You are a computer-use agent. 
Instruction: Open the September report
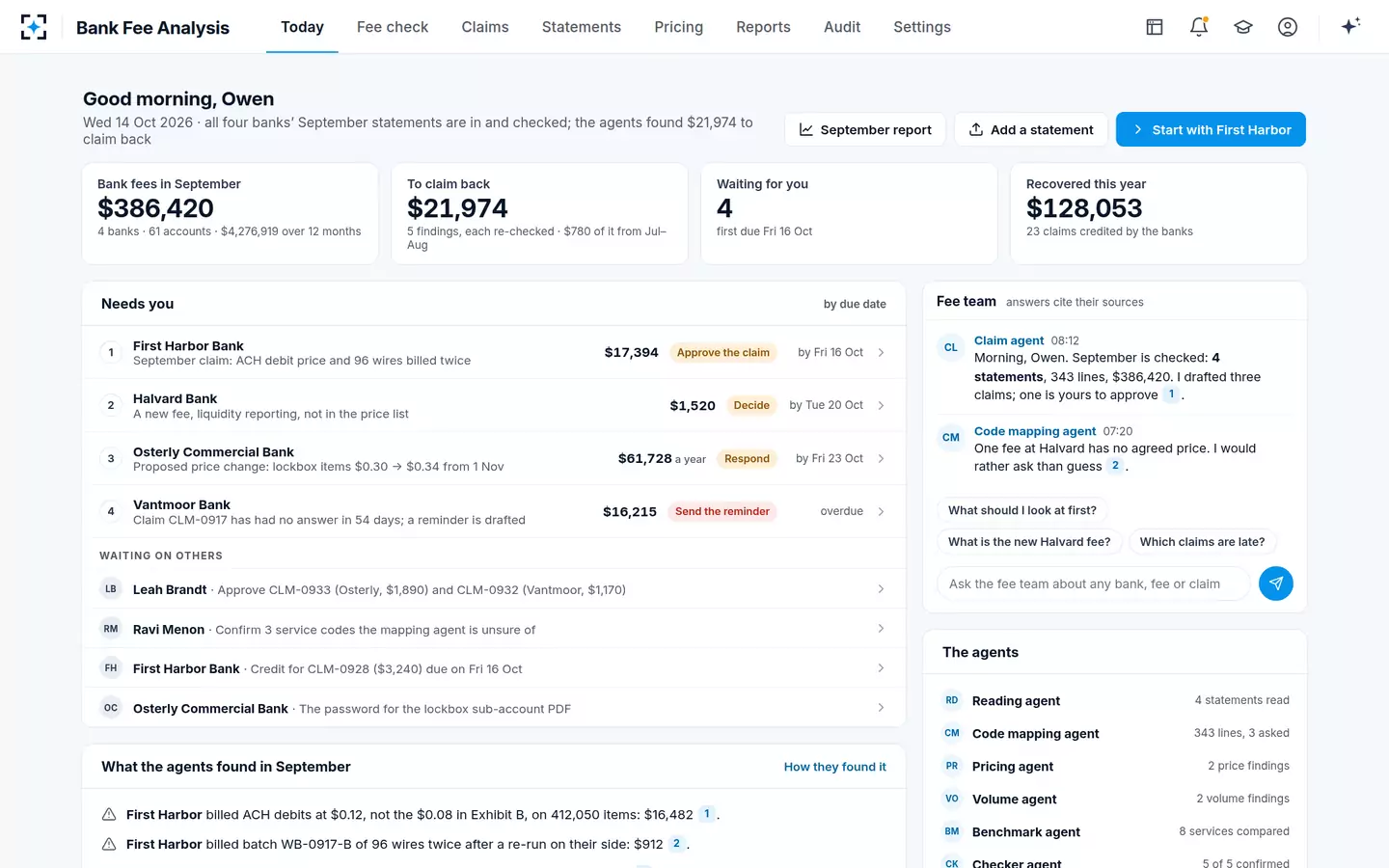coord(865,129)
